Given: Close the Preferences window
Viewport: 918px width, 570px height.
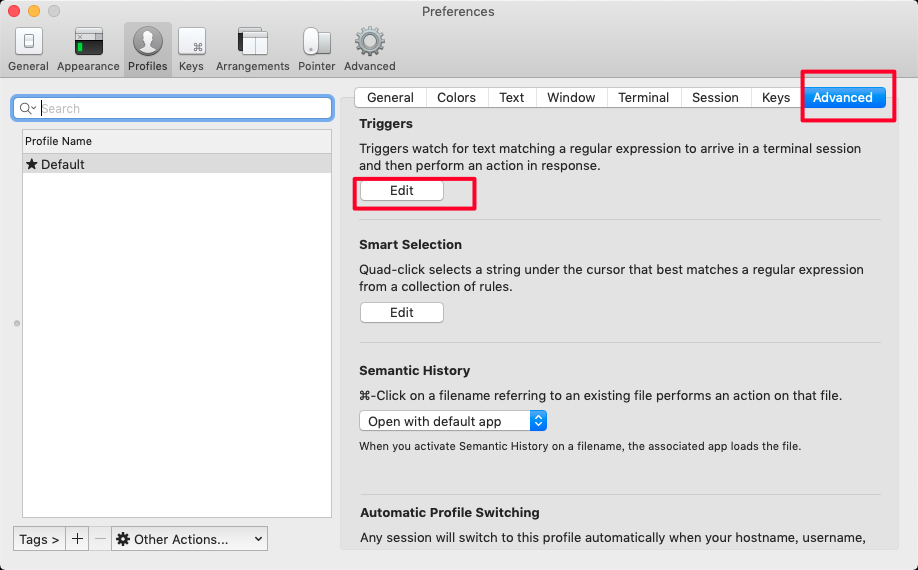Looking at the screenshot, I should point(14,11).
